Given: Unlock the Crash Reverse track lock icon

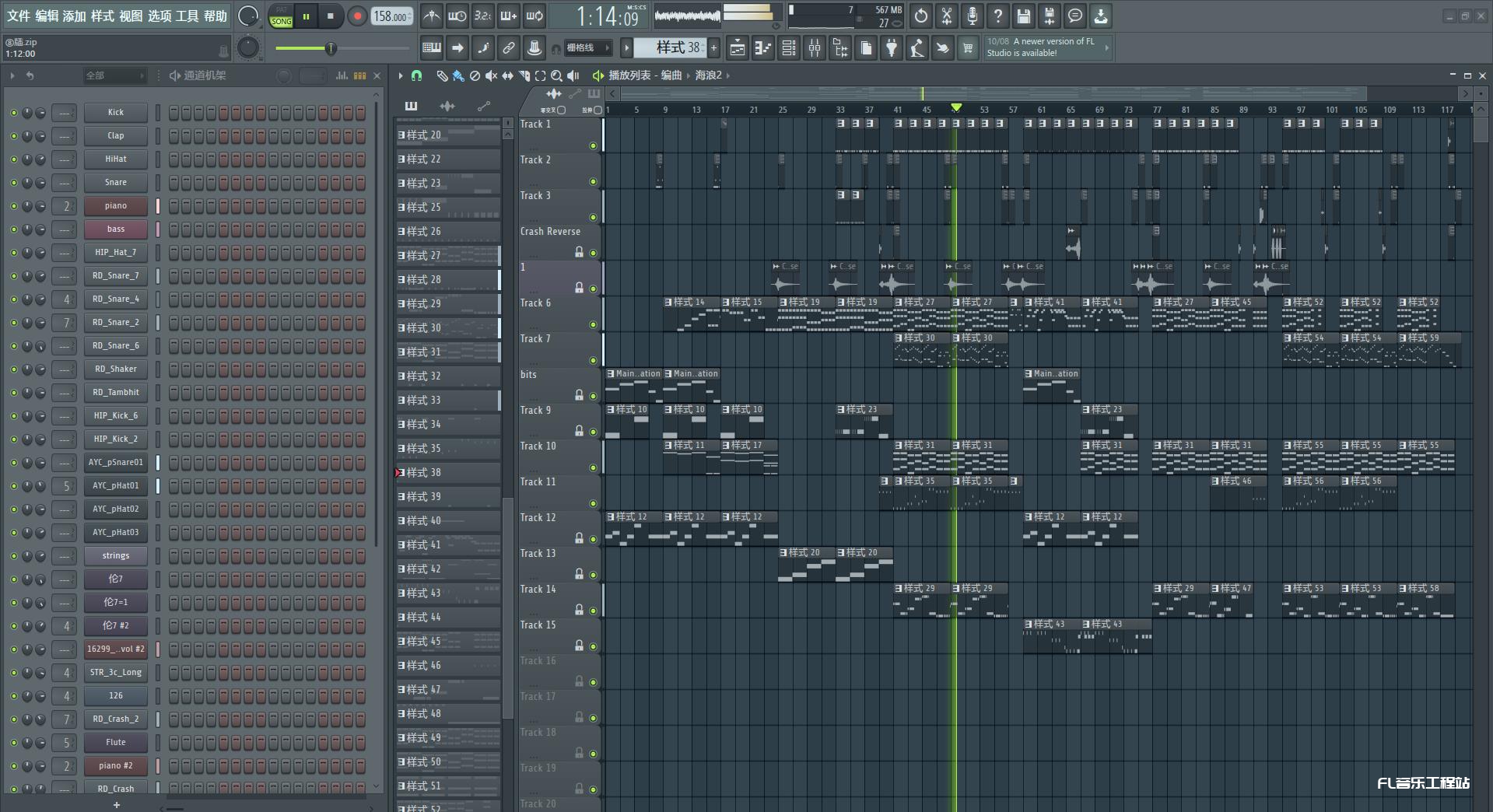Looking at the screenshot, I should click(579, 252).
